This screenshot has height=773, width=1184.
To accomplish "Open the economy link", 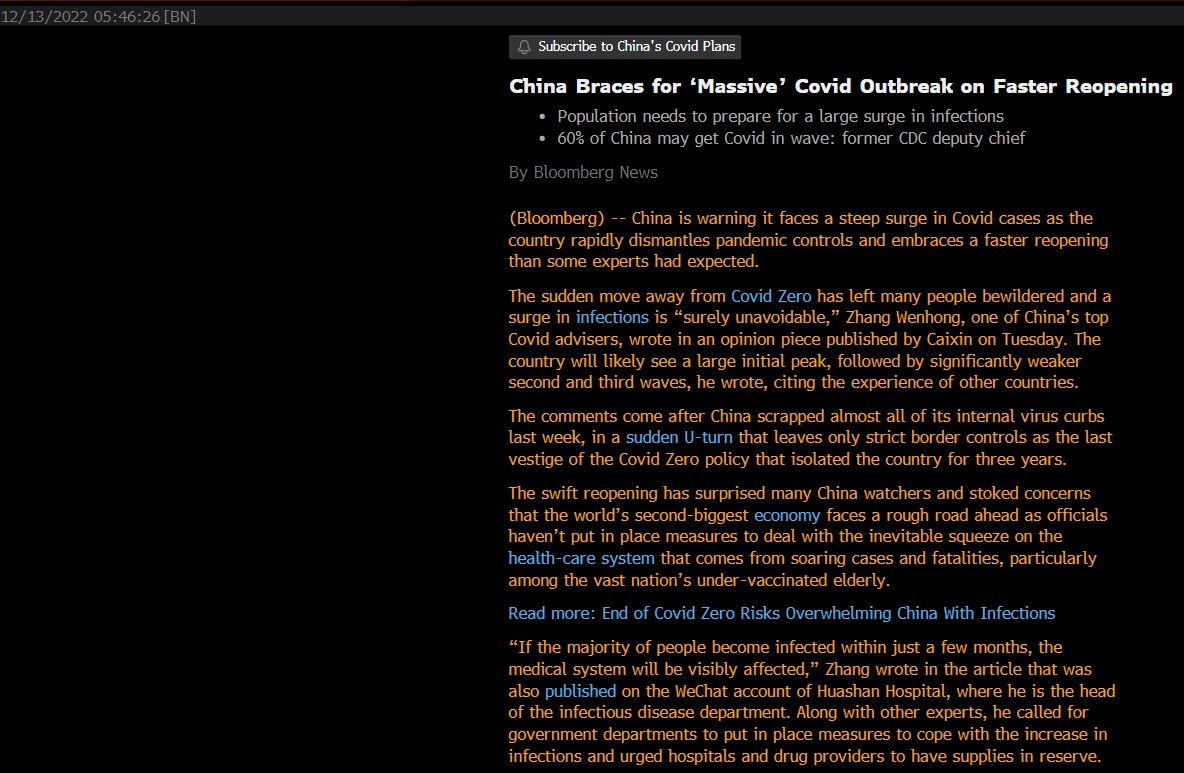I will (787, 515).
